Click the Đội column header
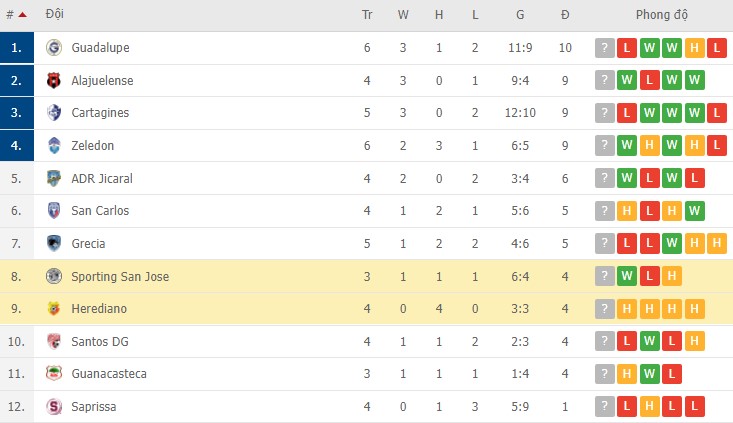The width and height of the screenshot is (733, 423). (55, 15)
